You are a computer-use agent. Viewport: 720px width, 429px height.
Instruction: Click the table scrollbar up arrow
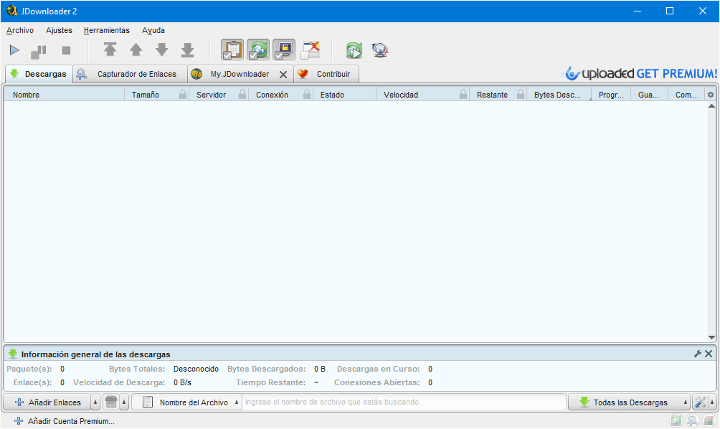711,106
